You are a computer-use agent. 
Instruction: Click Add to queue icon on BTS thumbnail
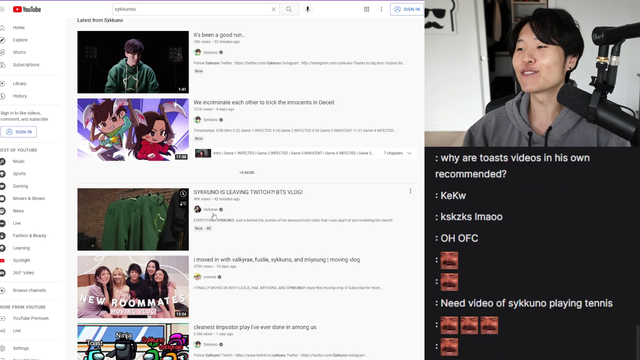pos(183,203)
